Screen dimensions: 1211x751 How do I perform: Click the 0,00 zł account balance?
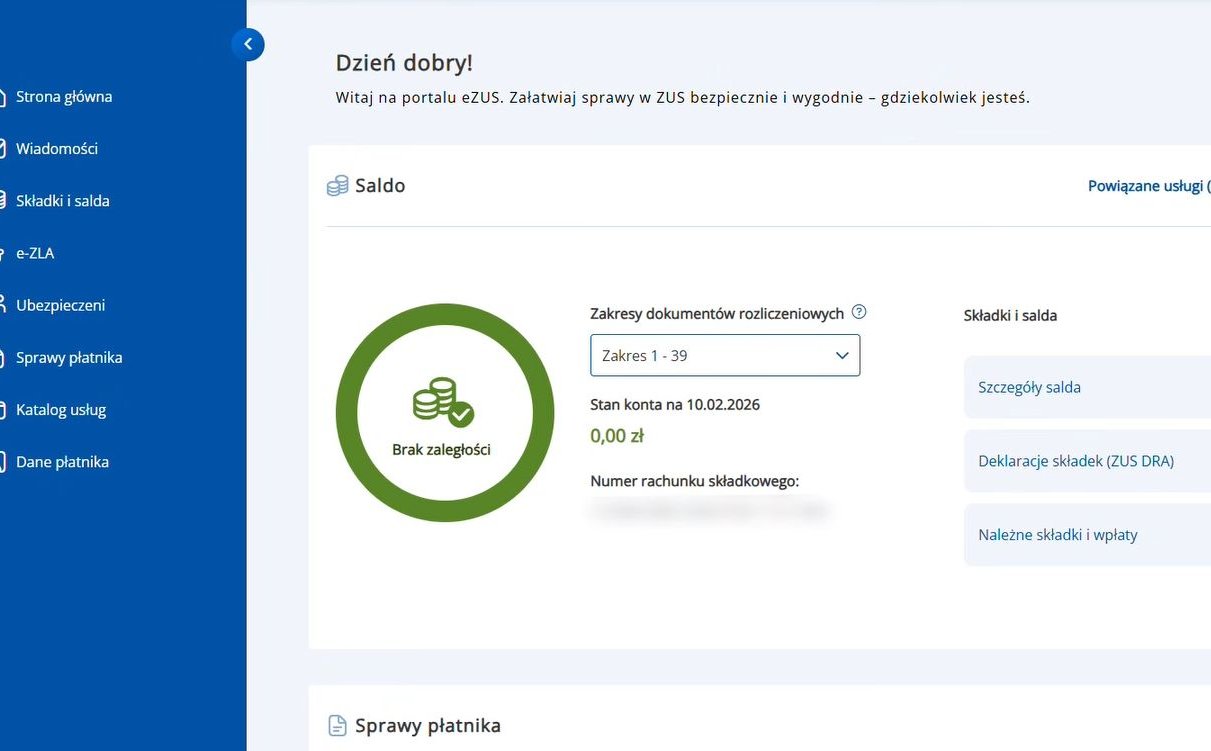click(x=617, y=436)
